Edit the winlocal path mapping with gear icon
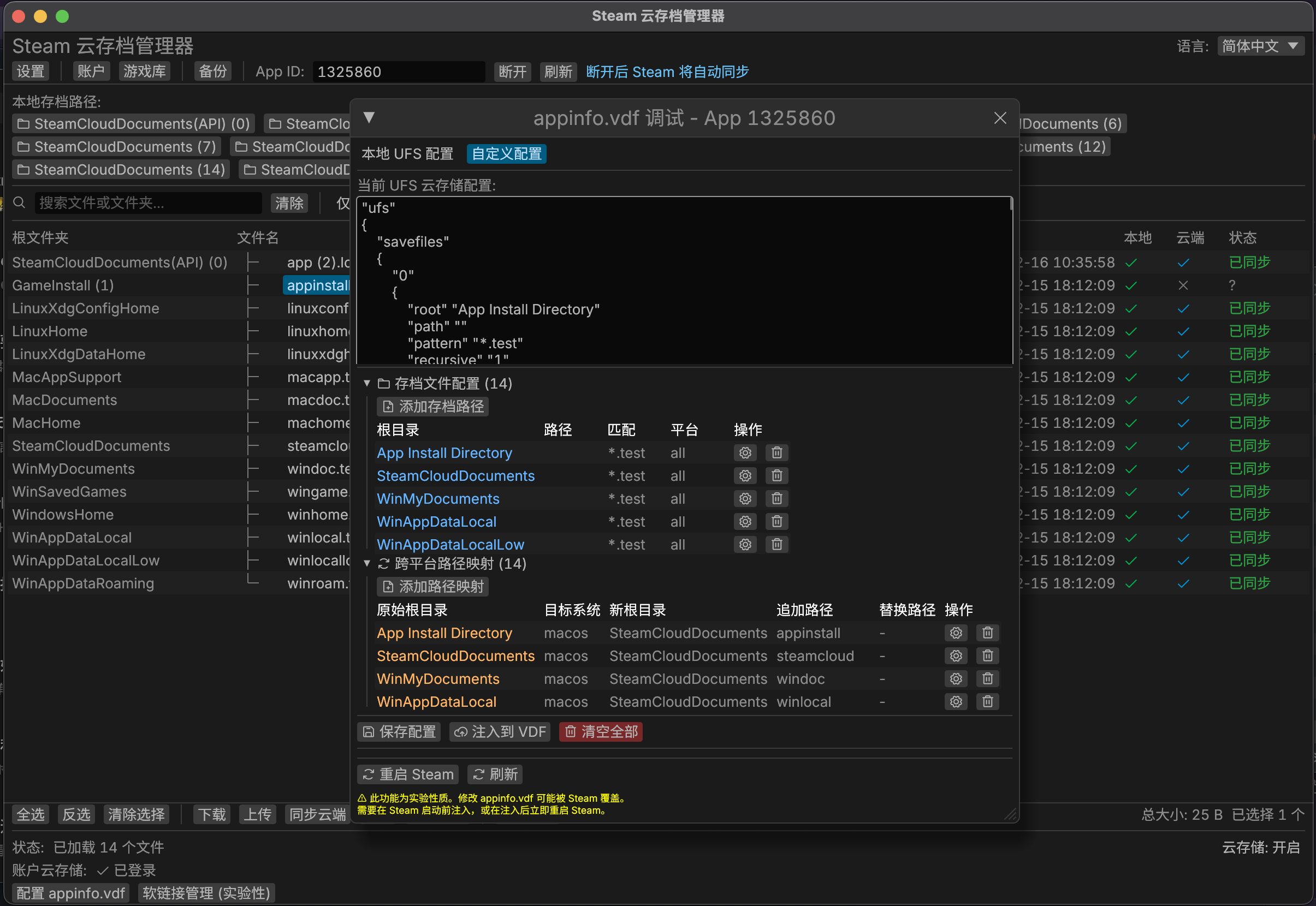This screenshot has width=1316, height=906. point(956,702)
